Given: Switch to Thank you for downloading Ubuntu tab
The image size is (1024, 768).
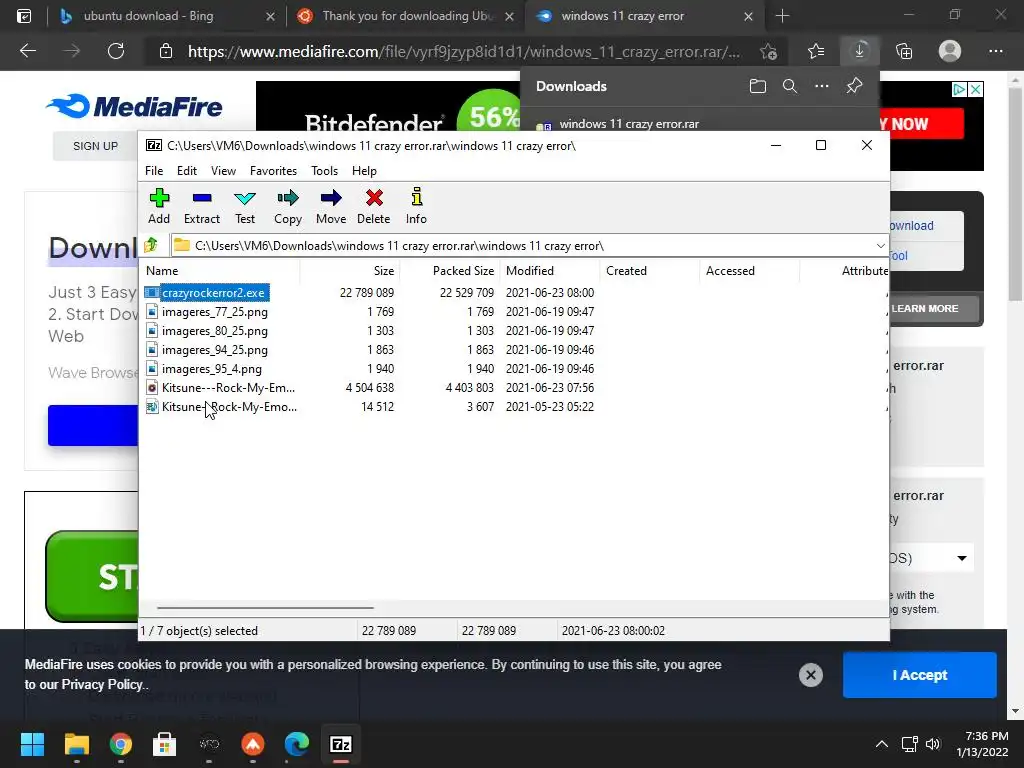Looking at the screenshot, I should point(406,16).
